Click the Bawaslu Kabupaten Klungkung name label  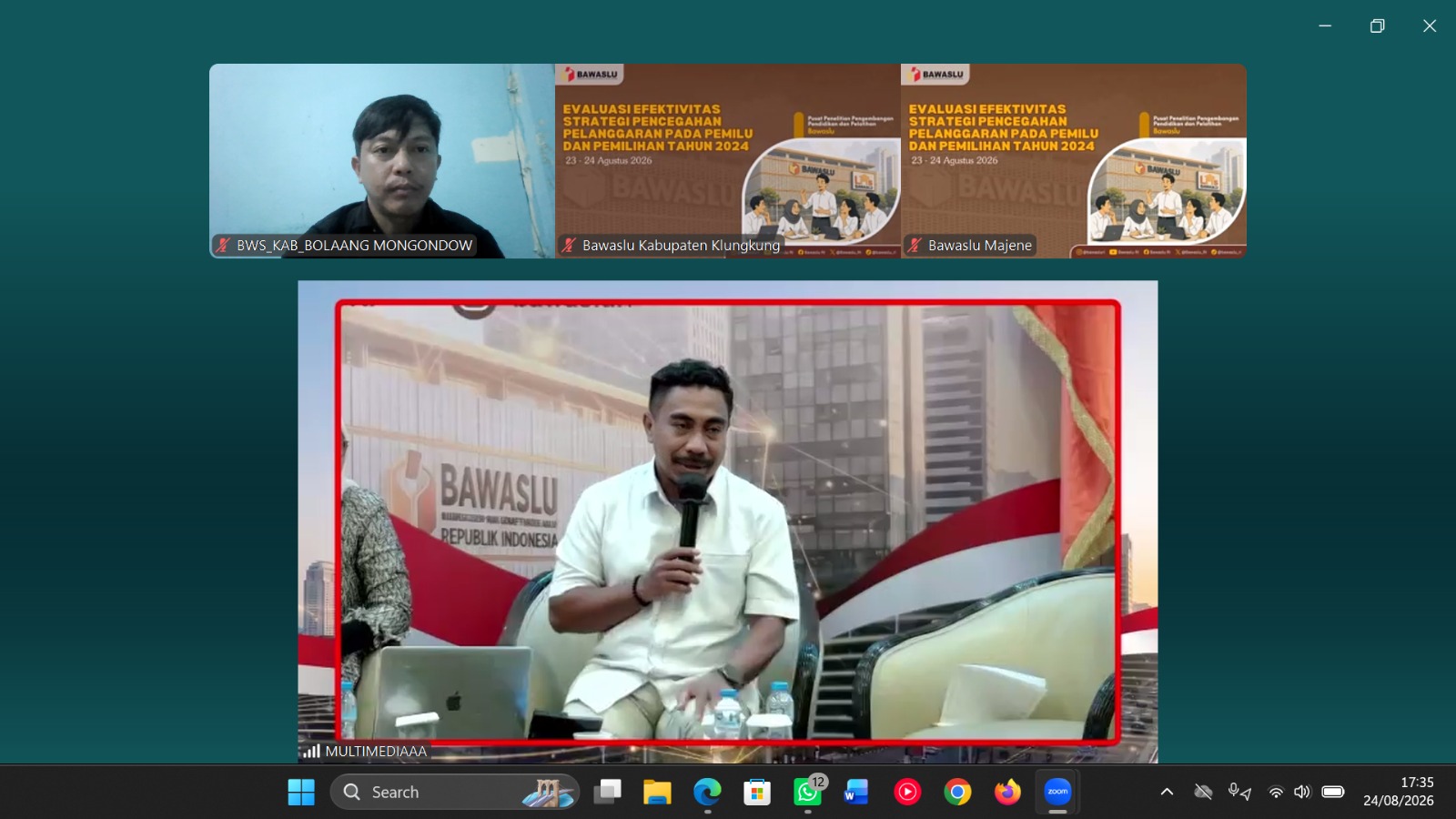(682, 245)
